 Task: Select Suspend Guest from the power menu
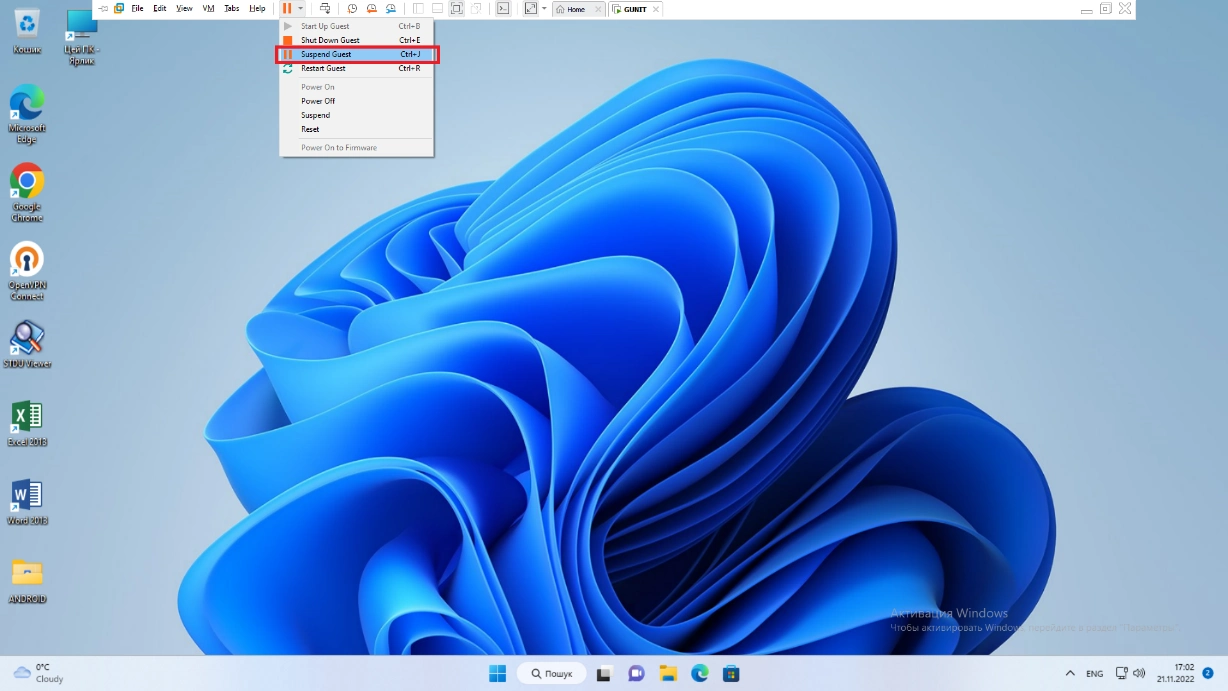[326, 54]
